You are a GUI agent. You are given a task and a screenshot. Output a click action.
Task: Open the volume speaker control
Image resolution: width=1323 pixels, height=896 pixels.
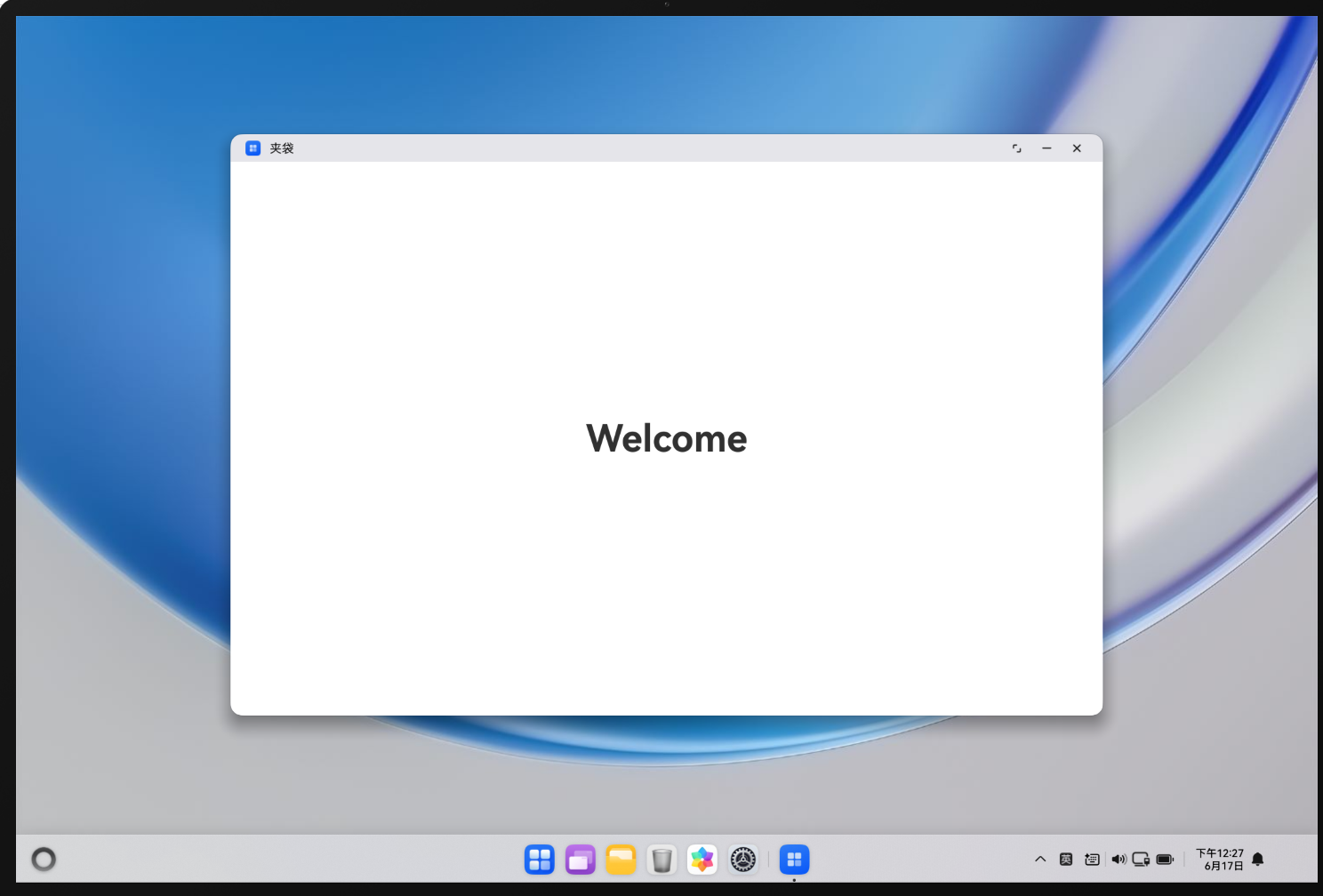pyautogui.click(x=1119, y=860)
